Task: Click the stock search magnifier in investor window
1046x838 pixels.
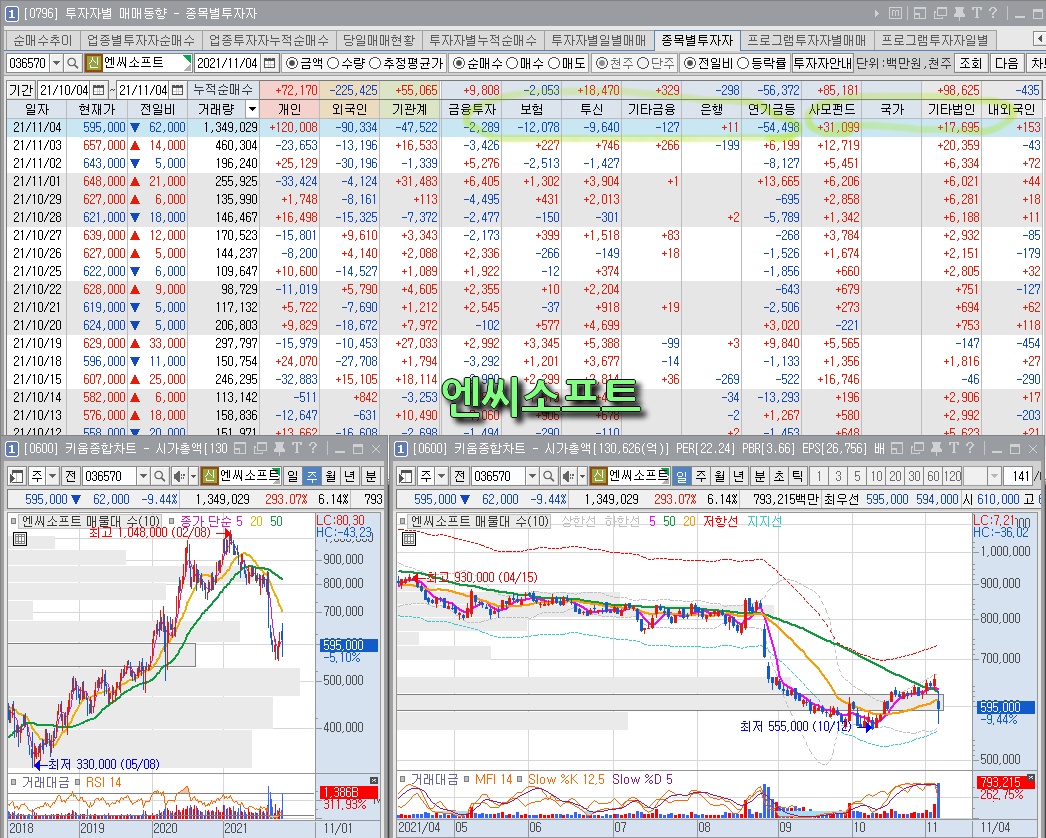Action: click(73, 63)
